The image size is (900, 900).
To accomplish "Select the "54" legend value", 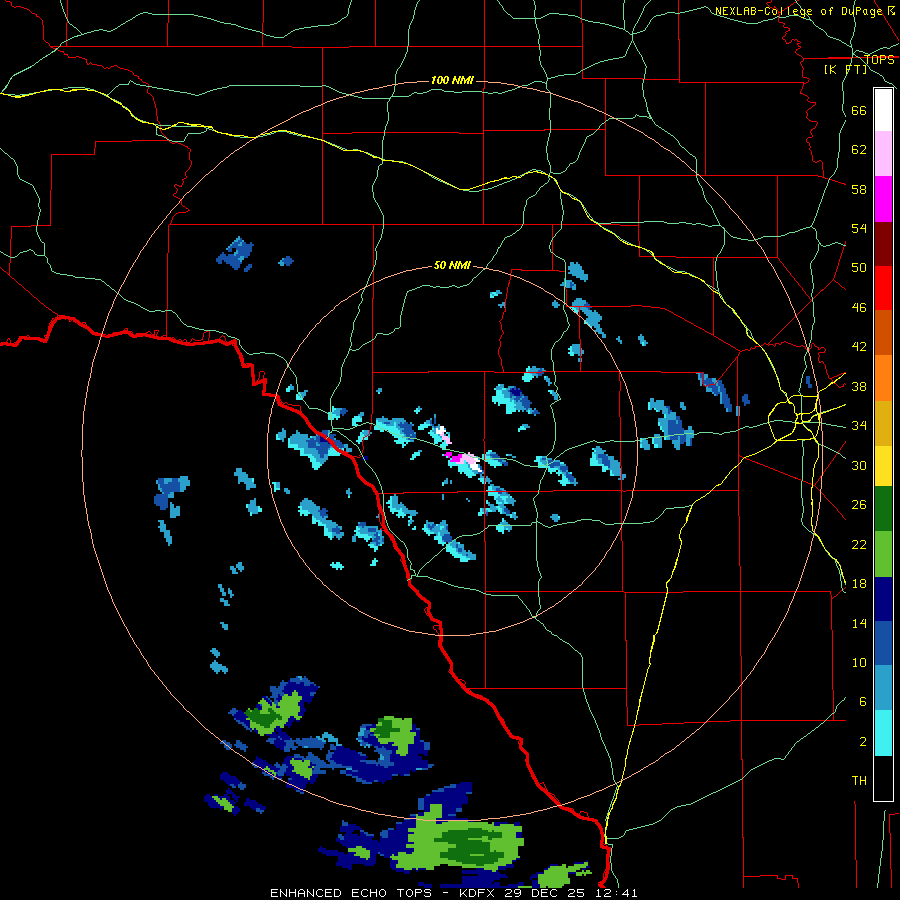I will tap(859, 228).
